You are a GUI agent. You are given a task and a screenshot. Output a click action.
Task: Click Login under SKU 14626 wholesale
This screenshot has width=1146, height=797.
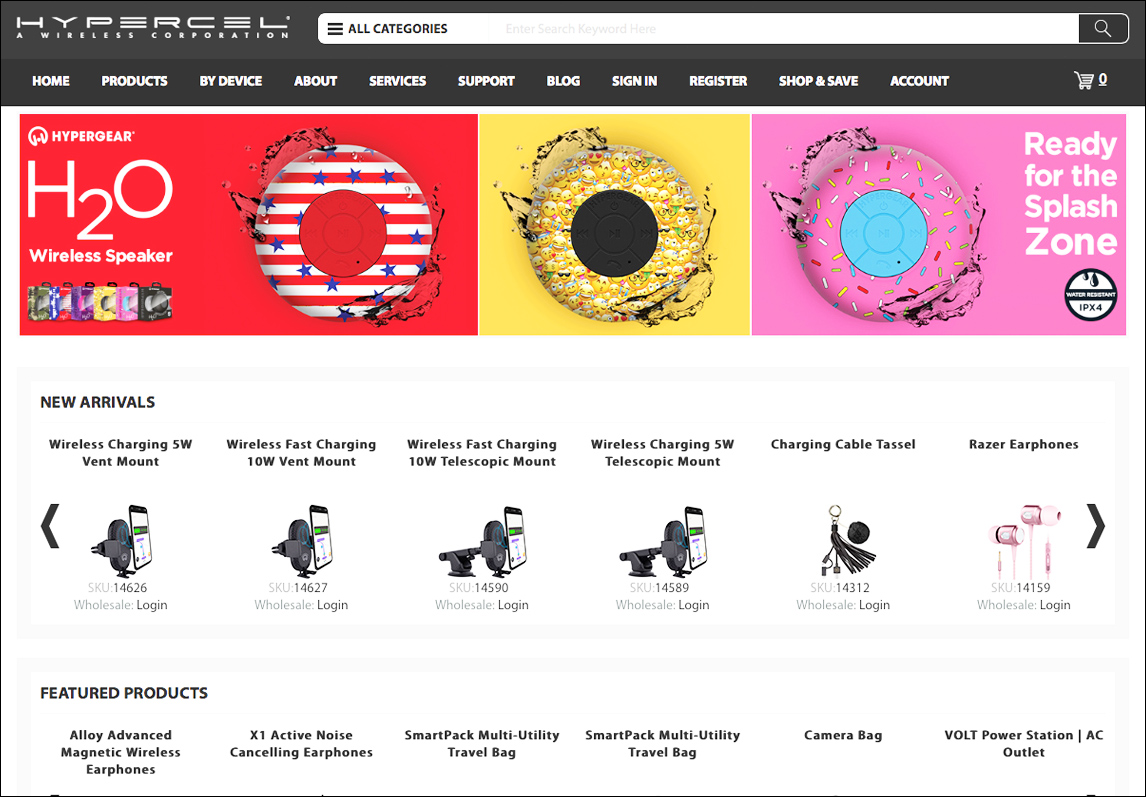point(151,605)
